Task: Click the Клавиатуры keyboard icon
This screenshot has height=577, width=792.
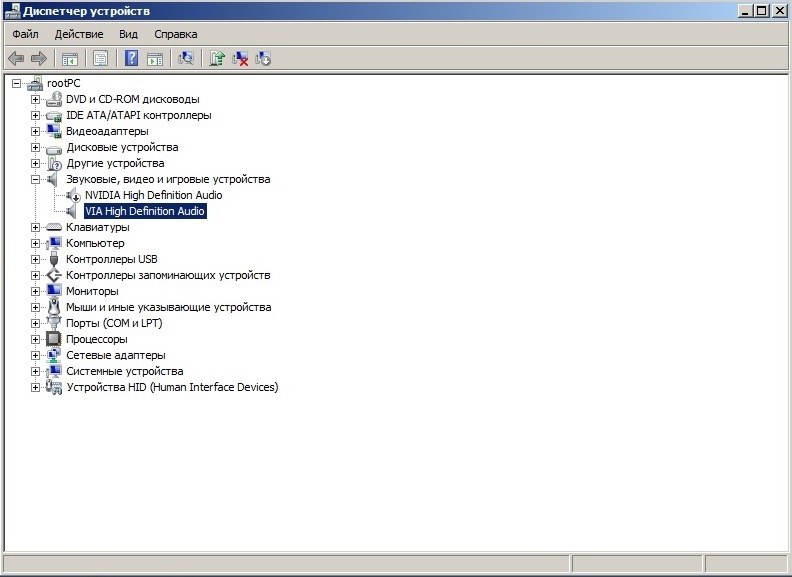Action: point(54,227)
